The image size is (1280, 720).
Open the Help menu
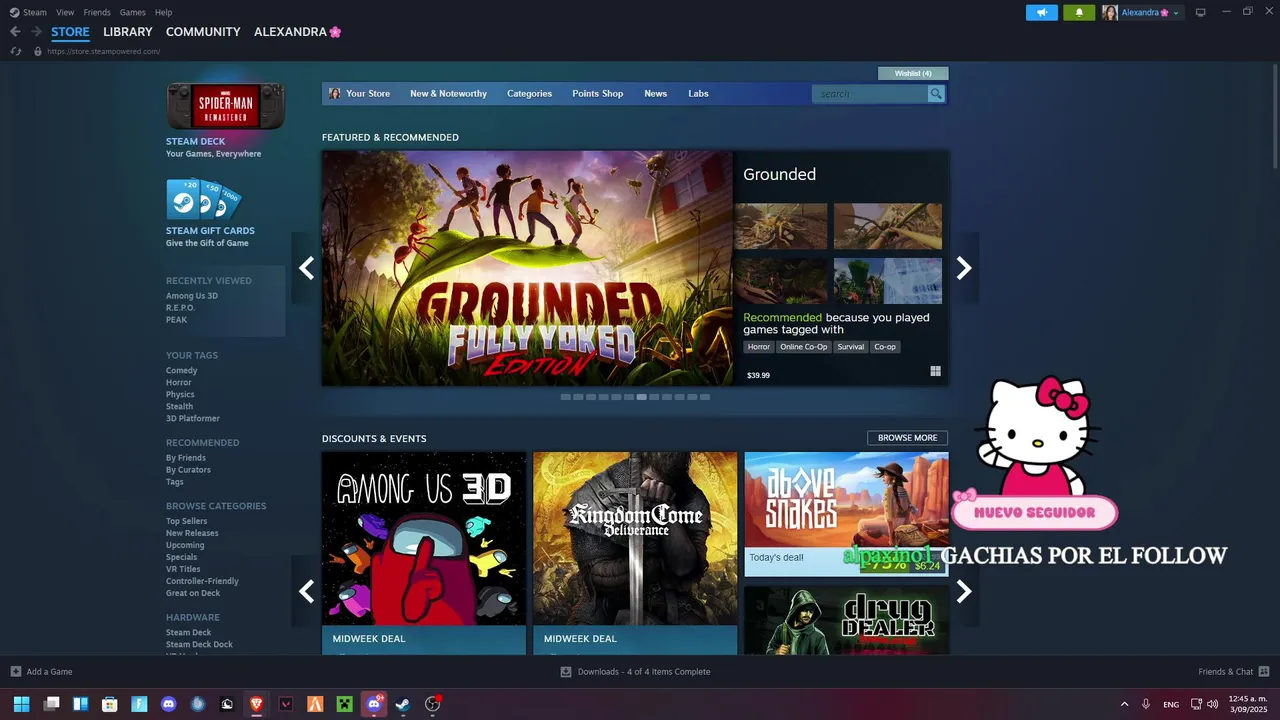[x=163, y=12]
